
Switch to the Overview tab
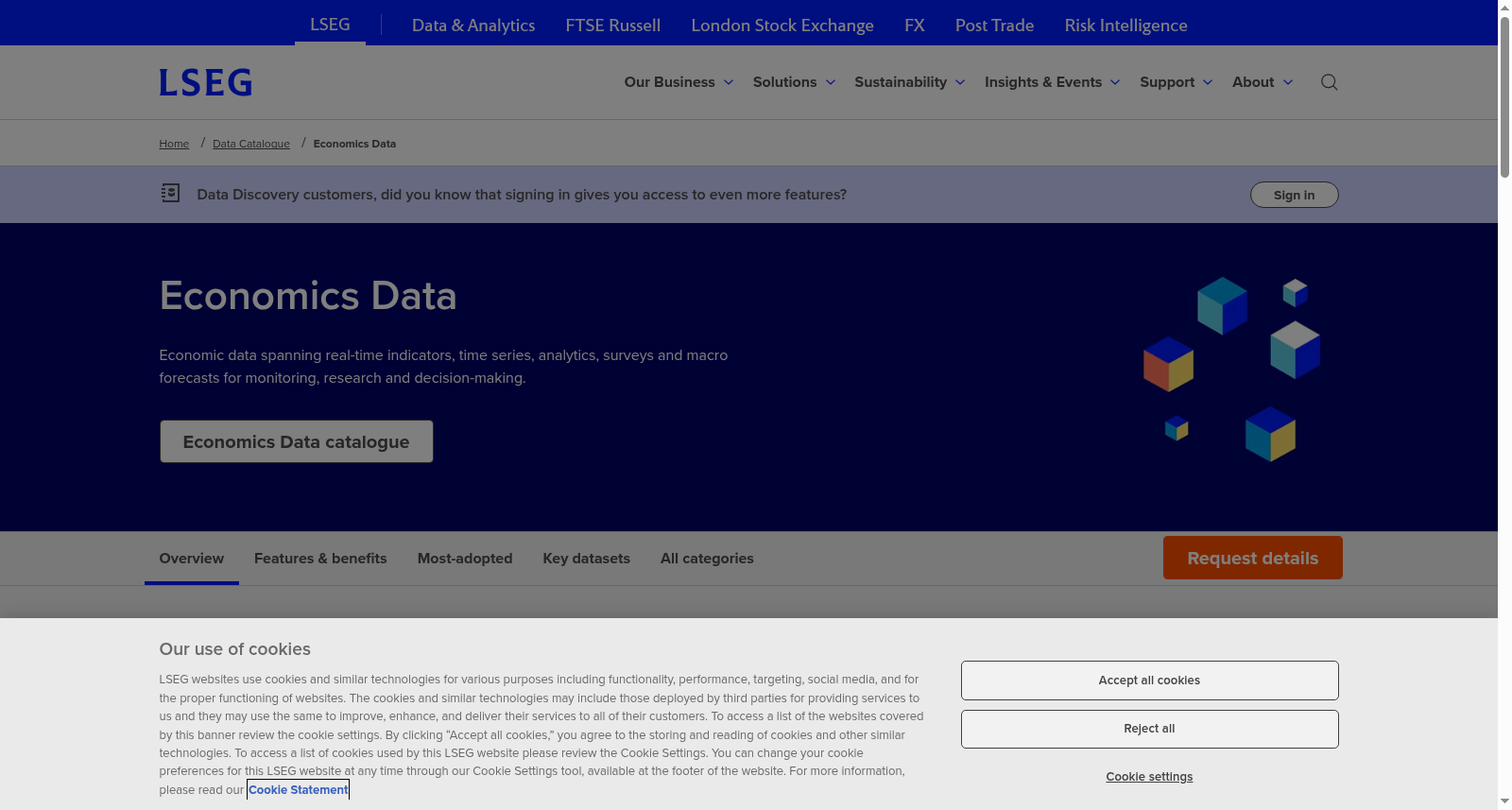point(192,559)
